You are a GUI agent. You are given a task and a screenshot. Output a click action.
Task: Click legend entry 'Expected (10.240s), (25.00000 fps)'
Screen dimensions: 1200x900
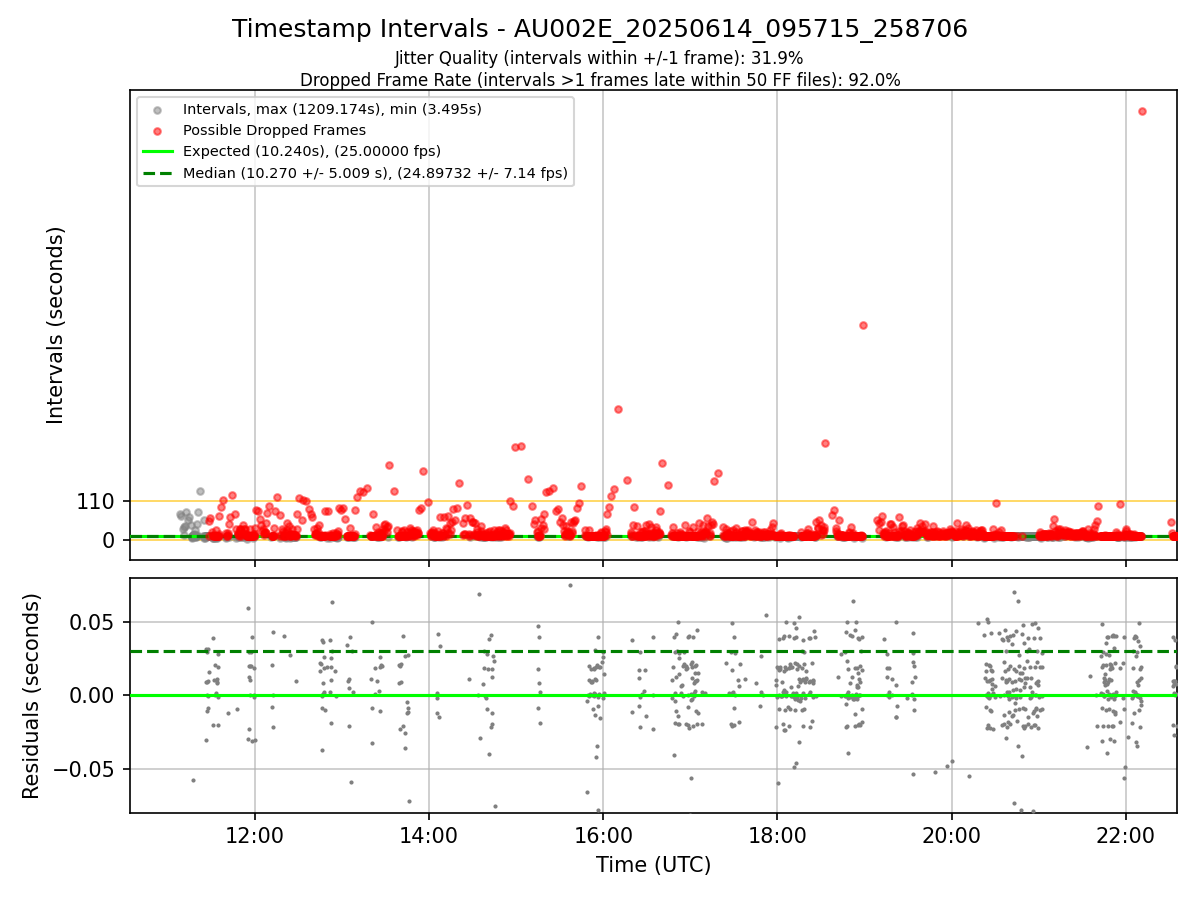coord(312,151)
